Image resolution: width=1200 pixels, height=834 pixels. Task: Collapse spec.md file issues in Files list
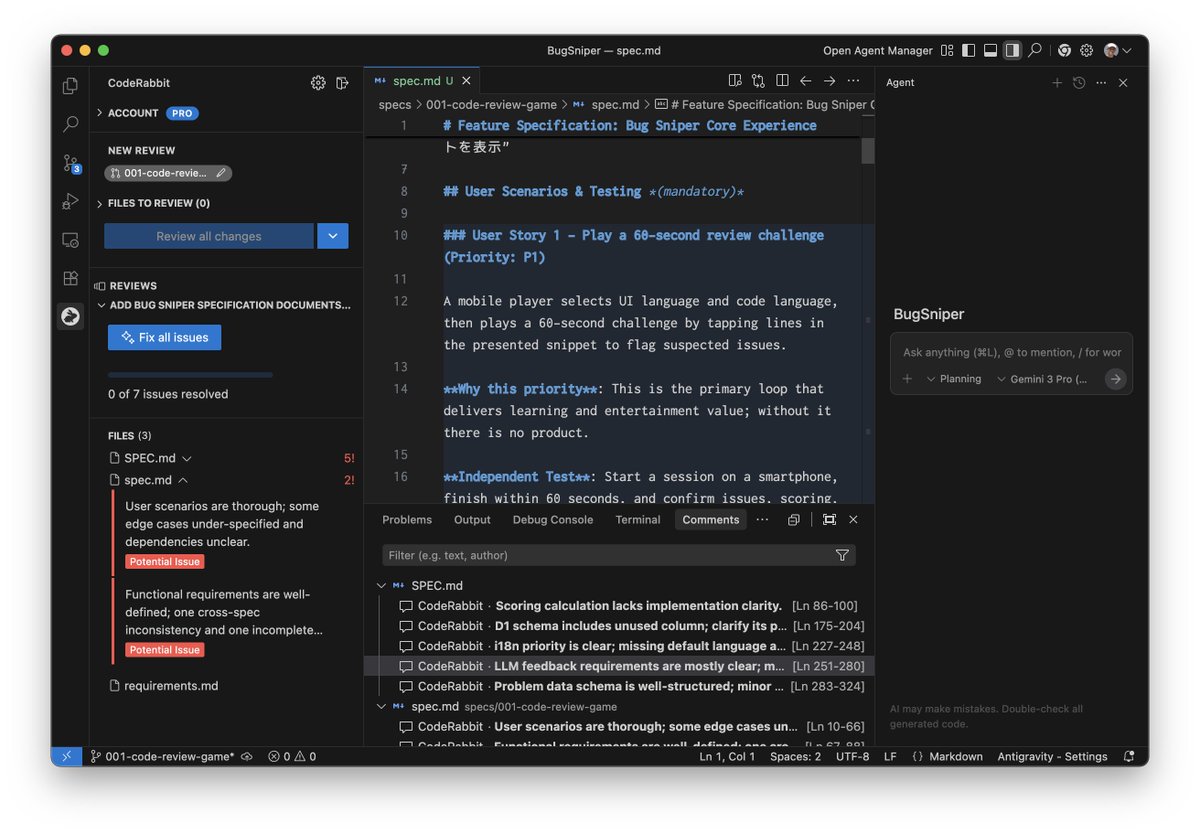click(x=182, y=480)
